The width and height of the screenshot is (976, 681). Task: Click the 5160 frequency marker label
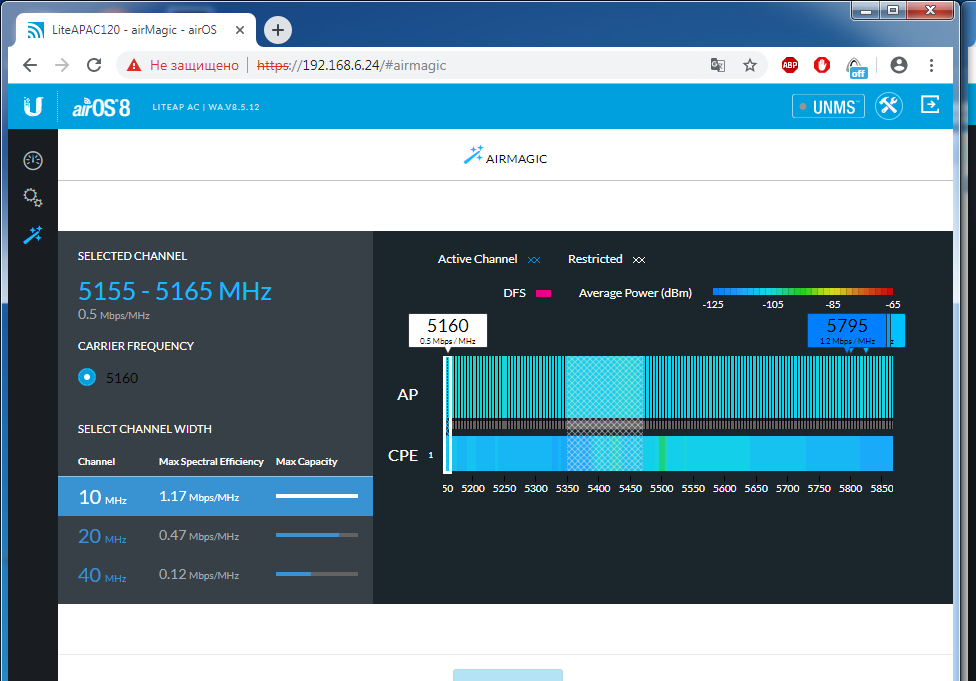tap(448, 331)
